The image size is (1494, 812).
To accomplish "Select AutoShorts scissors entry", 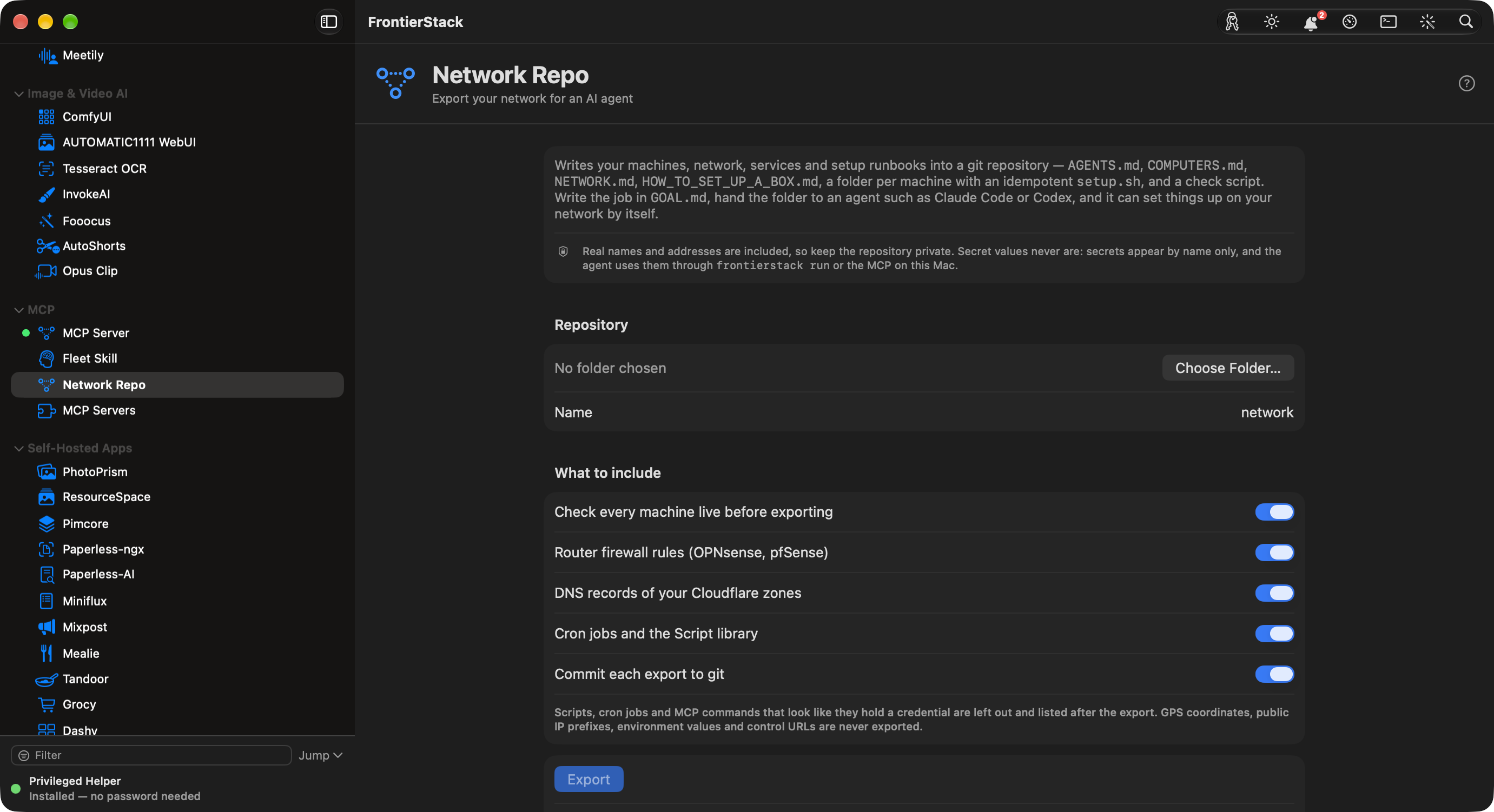I will (x=177, y=246).
